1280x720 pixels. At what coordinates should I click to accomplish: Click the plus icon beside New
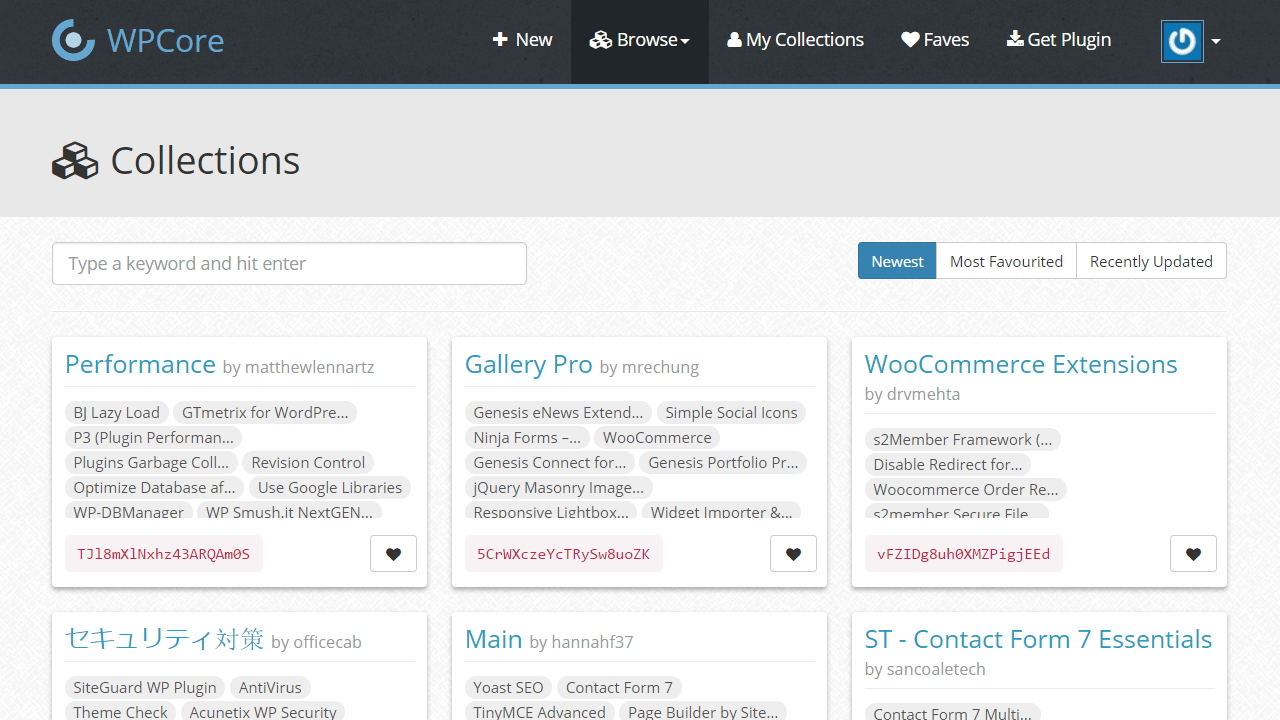[x=500, y=39]
